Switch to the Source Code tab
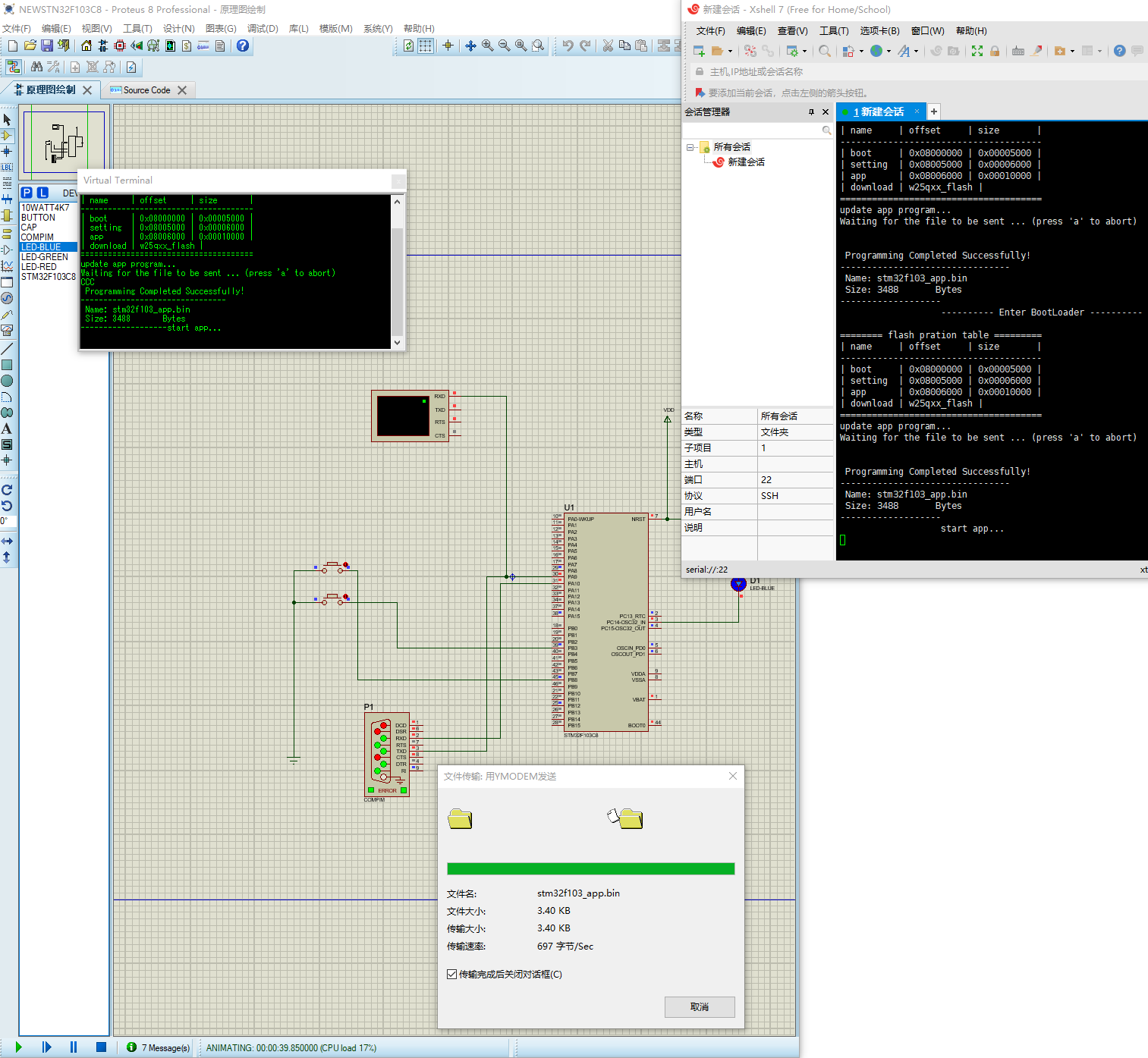 146,90
